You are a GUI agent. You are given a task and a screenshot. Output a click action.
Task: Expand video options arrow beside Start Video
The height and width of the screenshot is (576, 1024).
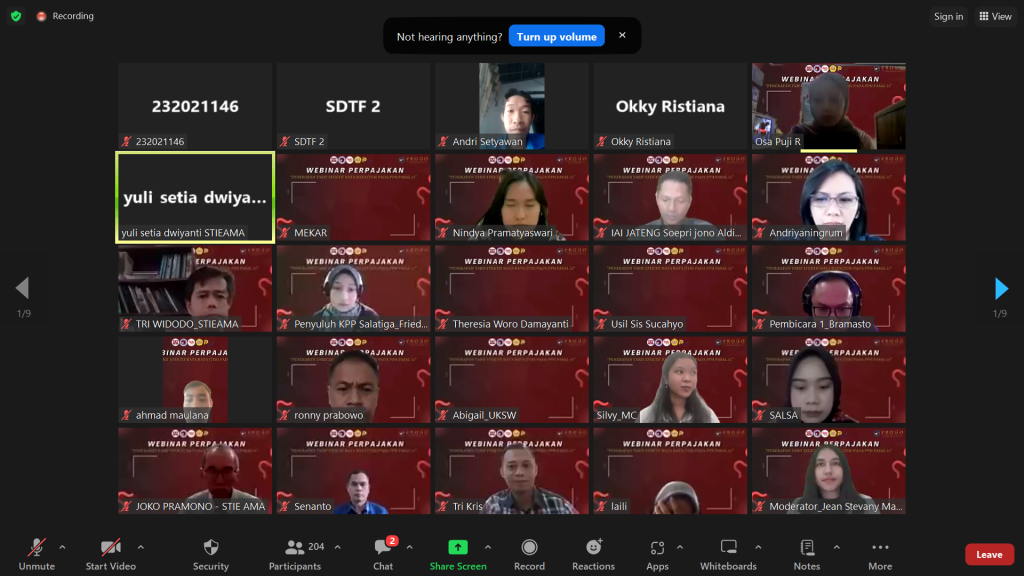click(140, 547)
